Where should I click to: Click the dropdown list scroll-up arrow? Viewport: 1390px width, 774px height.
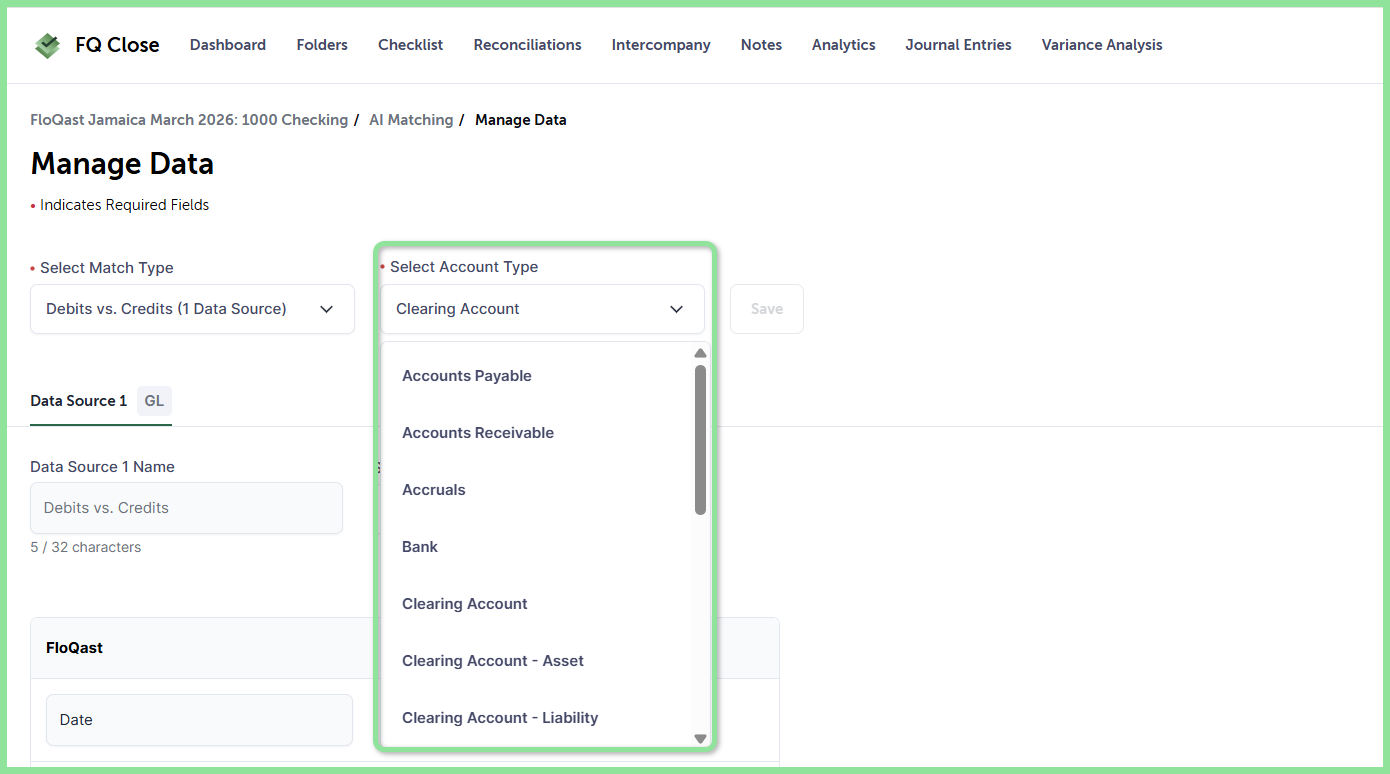click(x=700, y=353)
